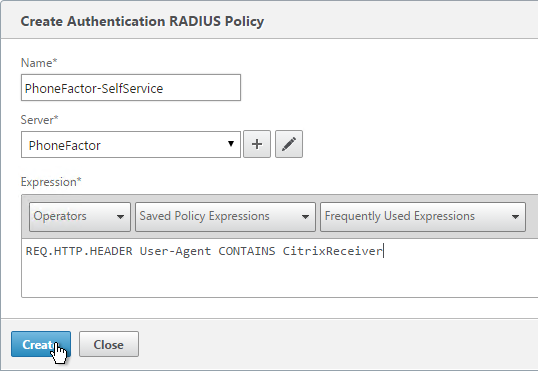Open the Server dropdown showing PhoneFactor
The width and height of the screenshot is (538, 371).
pos(131,145)
